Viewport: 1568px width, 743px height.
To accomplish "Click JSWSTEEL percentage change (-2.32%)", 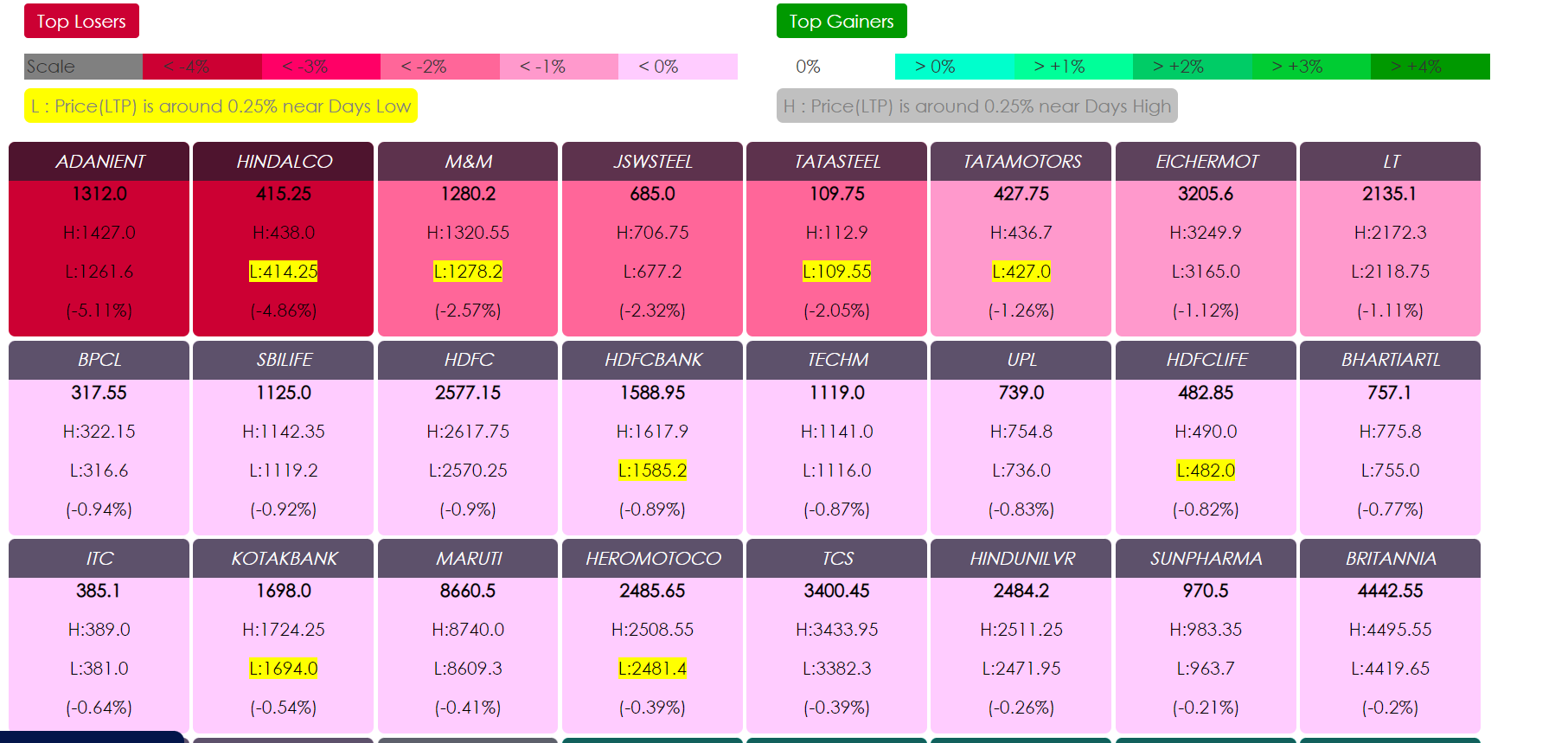I will tap(652, 311).
